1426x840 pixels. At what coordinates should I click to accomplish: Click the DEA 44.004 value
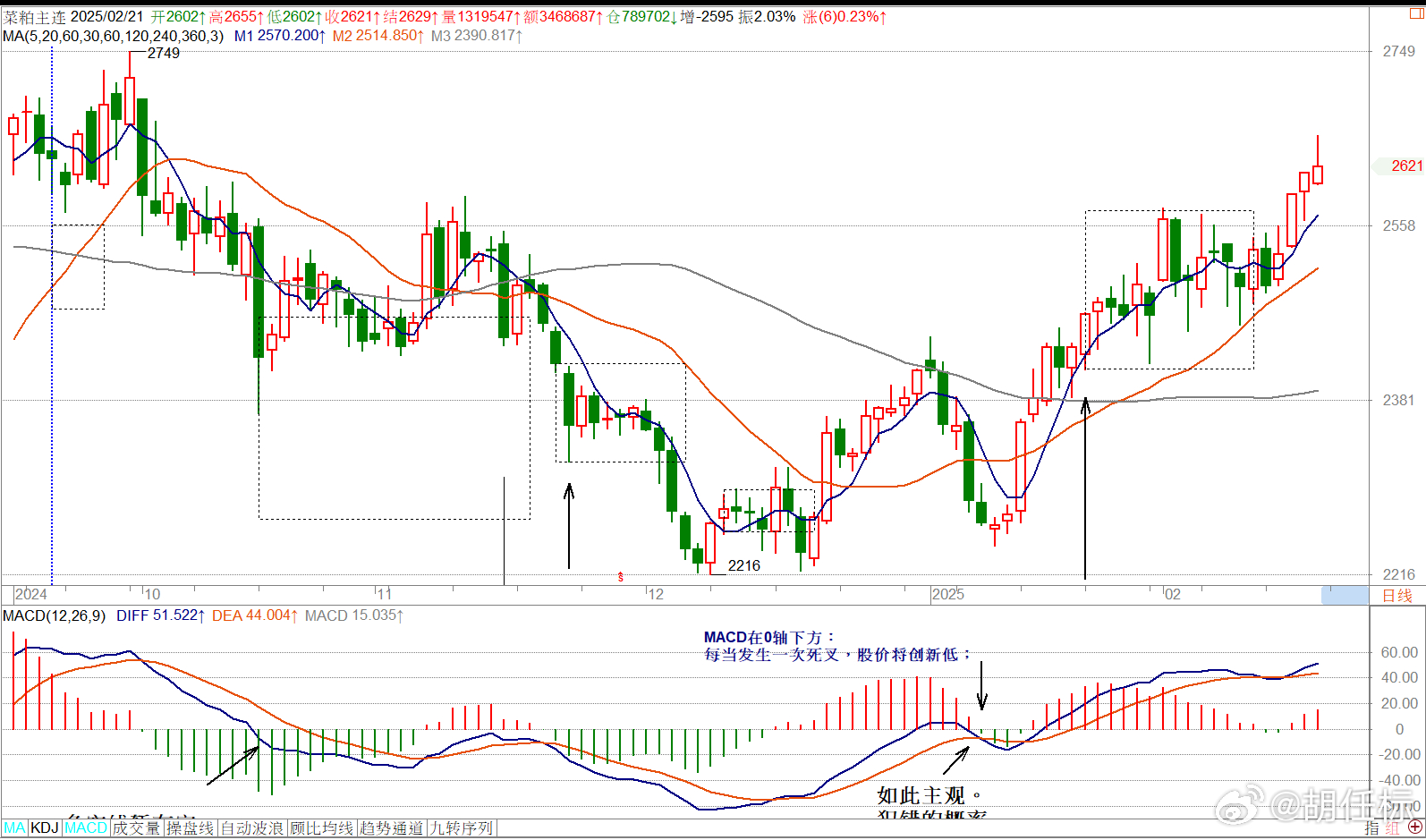pos(255,615)
